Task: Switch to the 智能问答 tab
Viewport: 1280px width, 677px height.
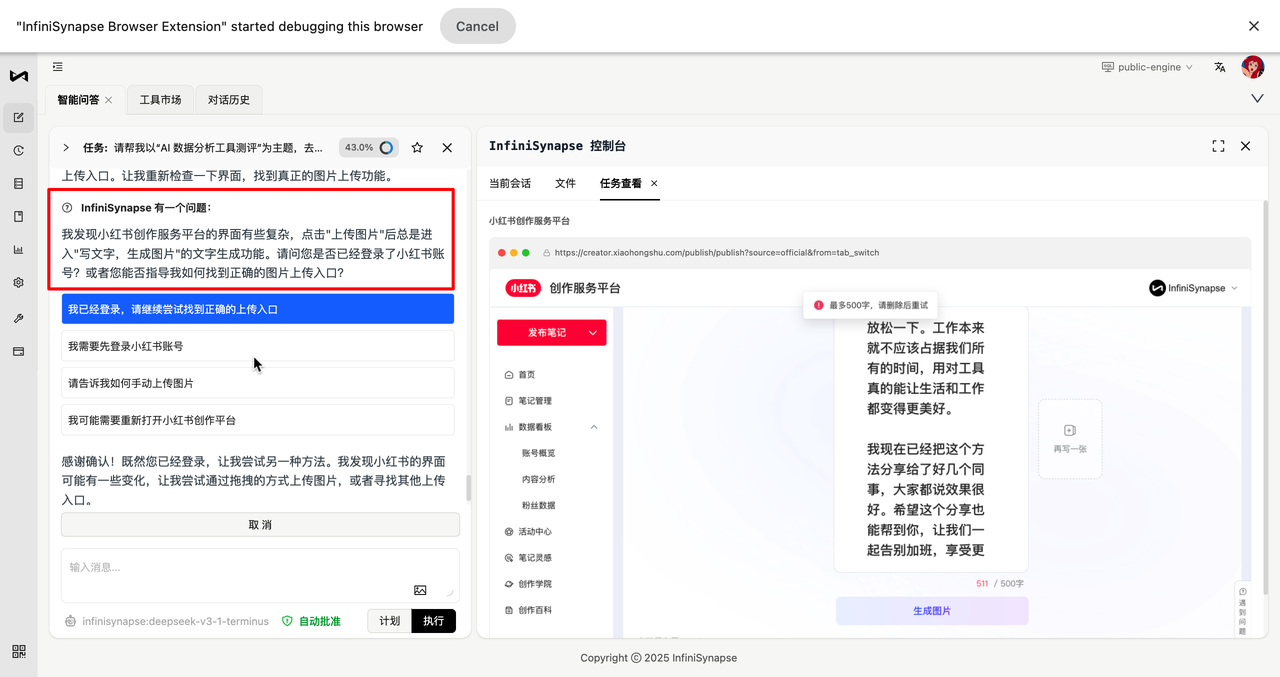Action: coord(78,100)
